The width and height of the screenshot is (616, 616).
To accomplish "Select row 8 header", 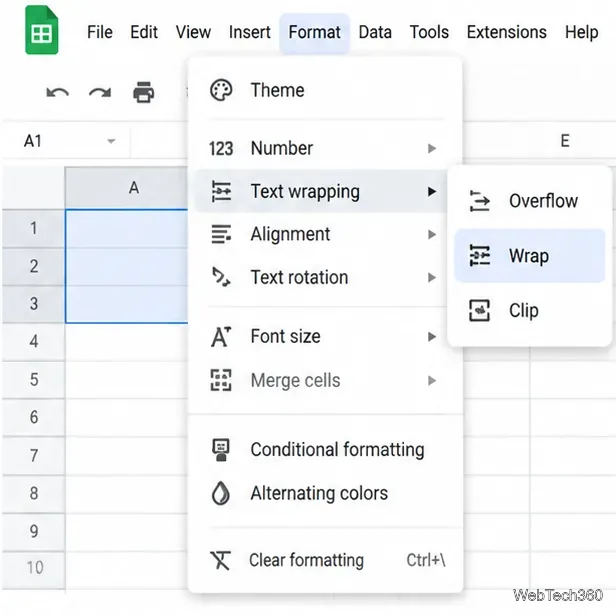I will point(34,493).
